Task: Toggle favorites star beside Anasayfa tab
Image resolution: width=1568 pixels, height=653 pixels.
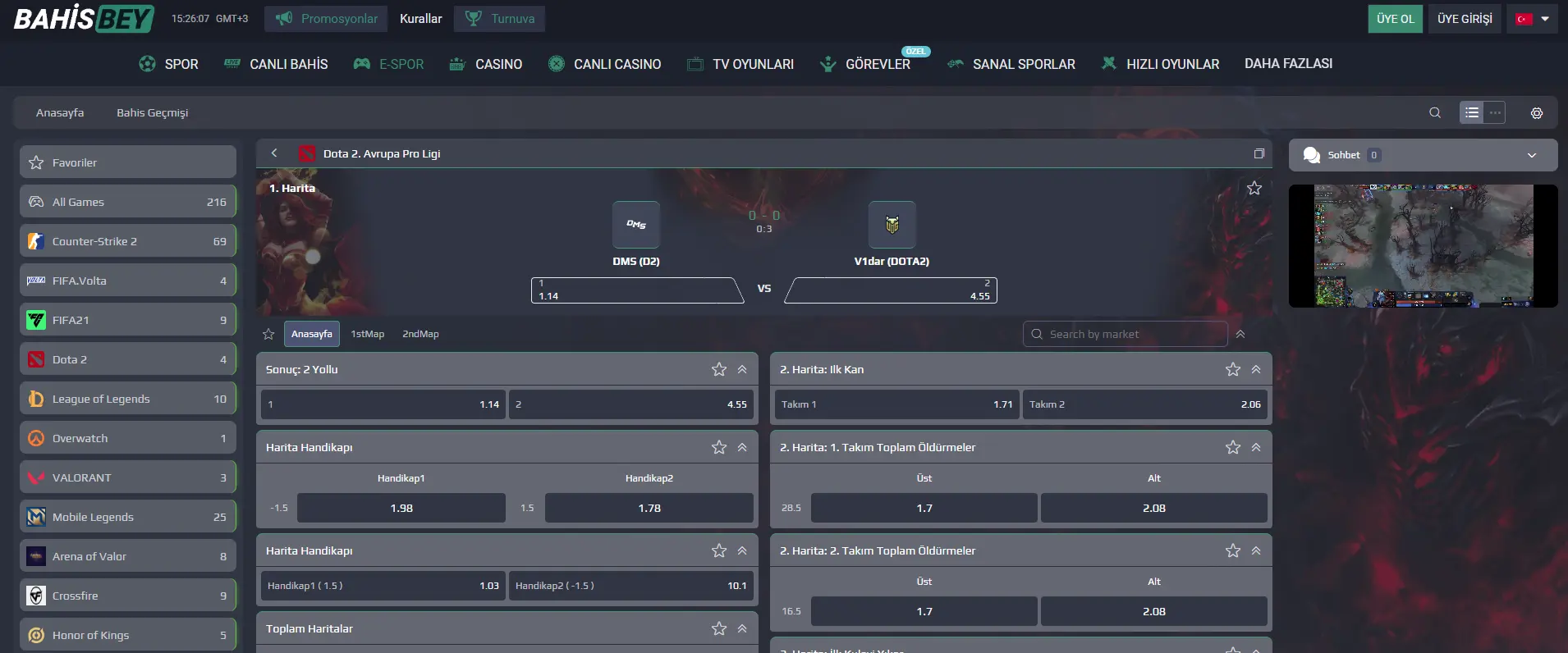Action: 268,334
